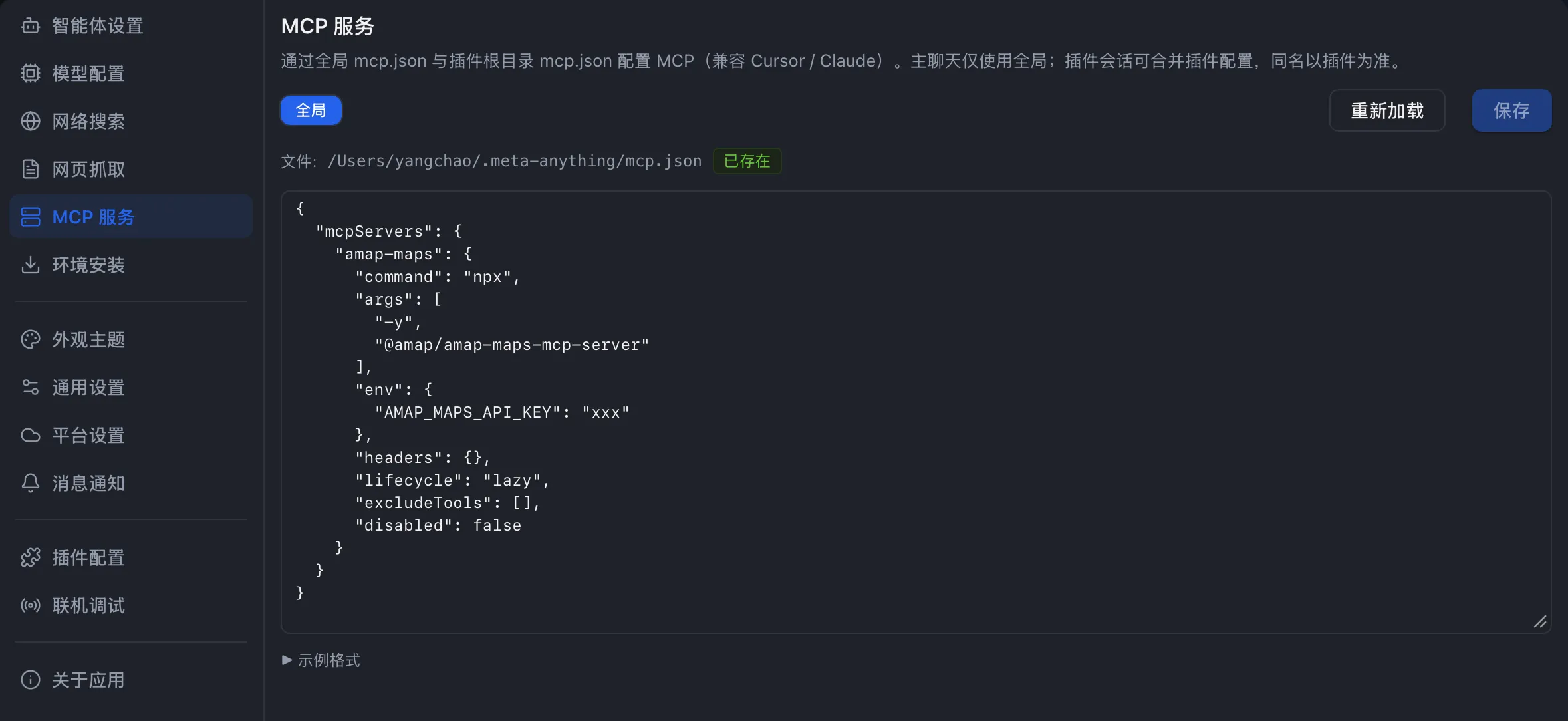Click the document icon beside 网页抓取
Image resolution: width=1568 pixels, height=721 pixels.
point(31,170)
